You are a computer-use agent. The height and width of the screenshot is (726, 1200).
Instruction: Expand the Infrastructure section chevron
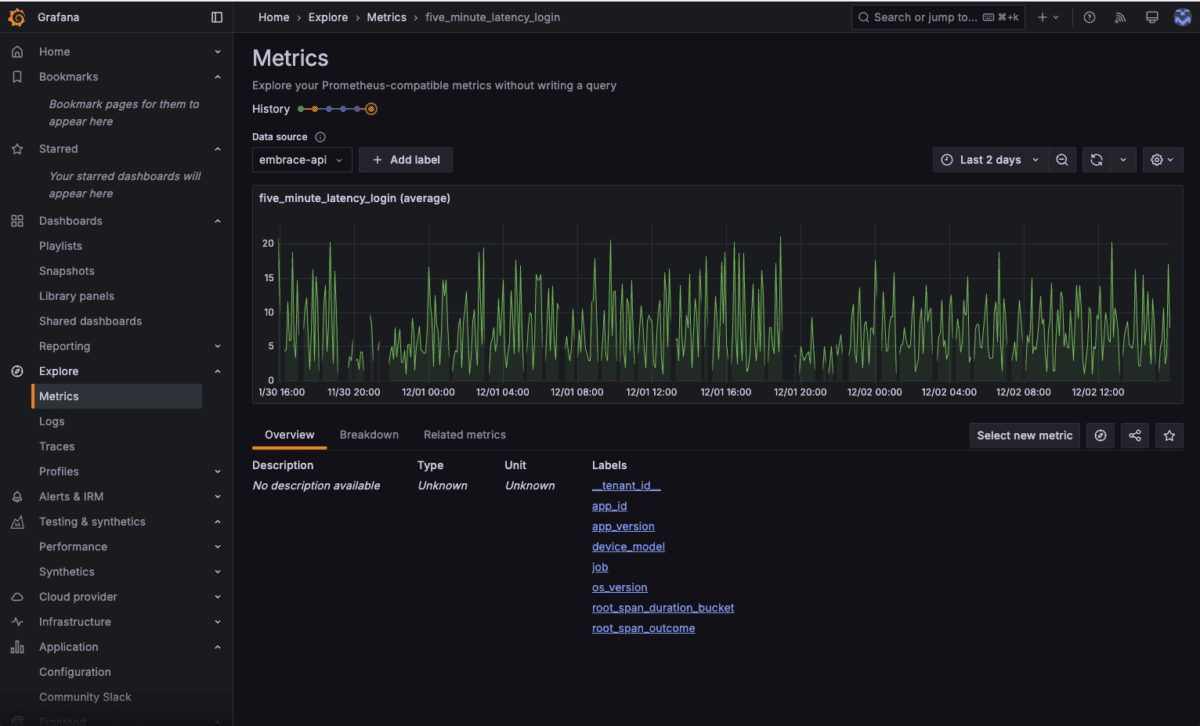pyautogui.click(x=218, y=622)
